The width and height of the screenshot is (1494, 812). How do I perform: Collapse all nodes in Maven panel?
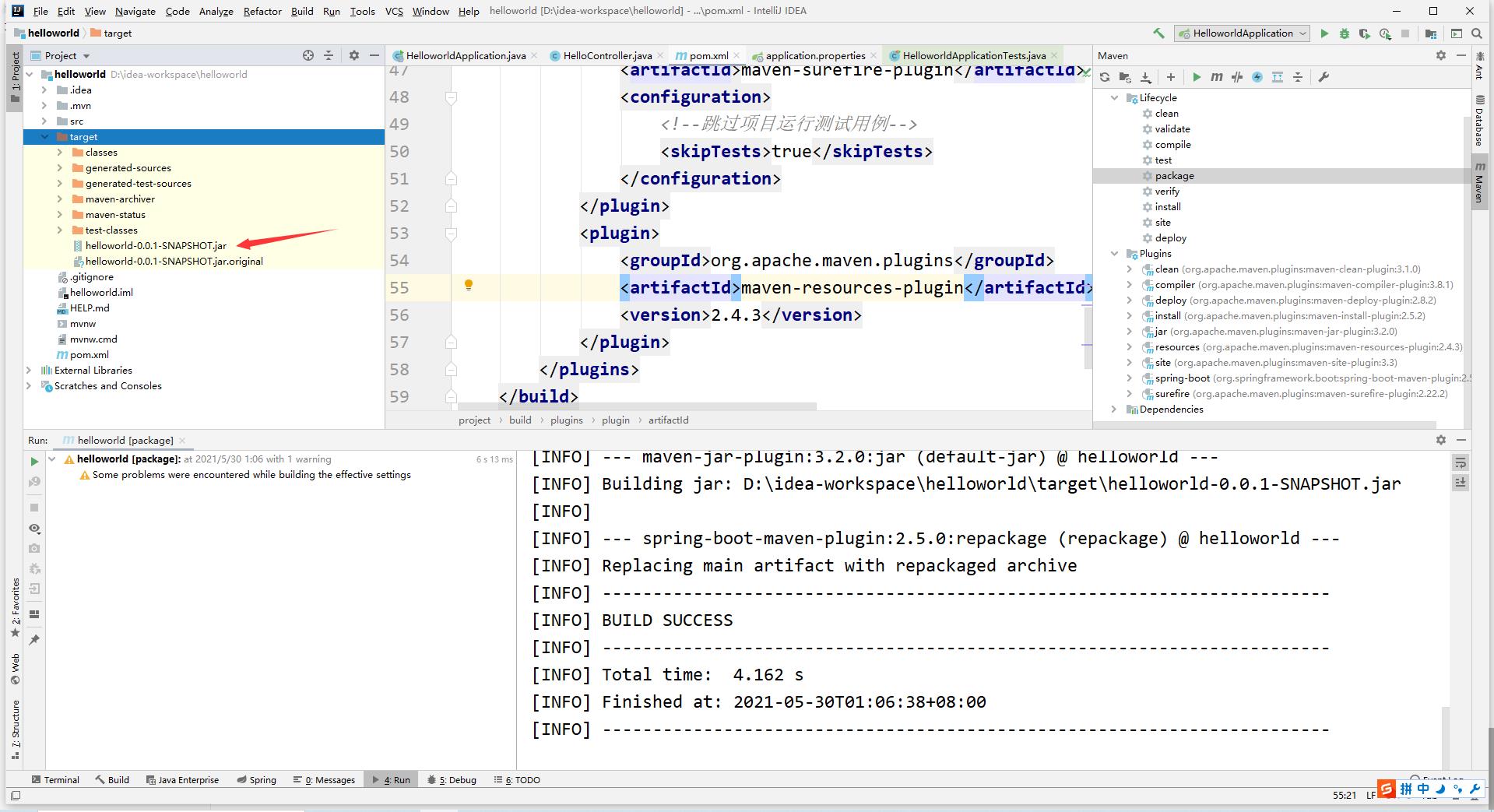[1298, 77]
